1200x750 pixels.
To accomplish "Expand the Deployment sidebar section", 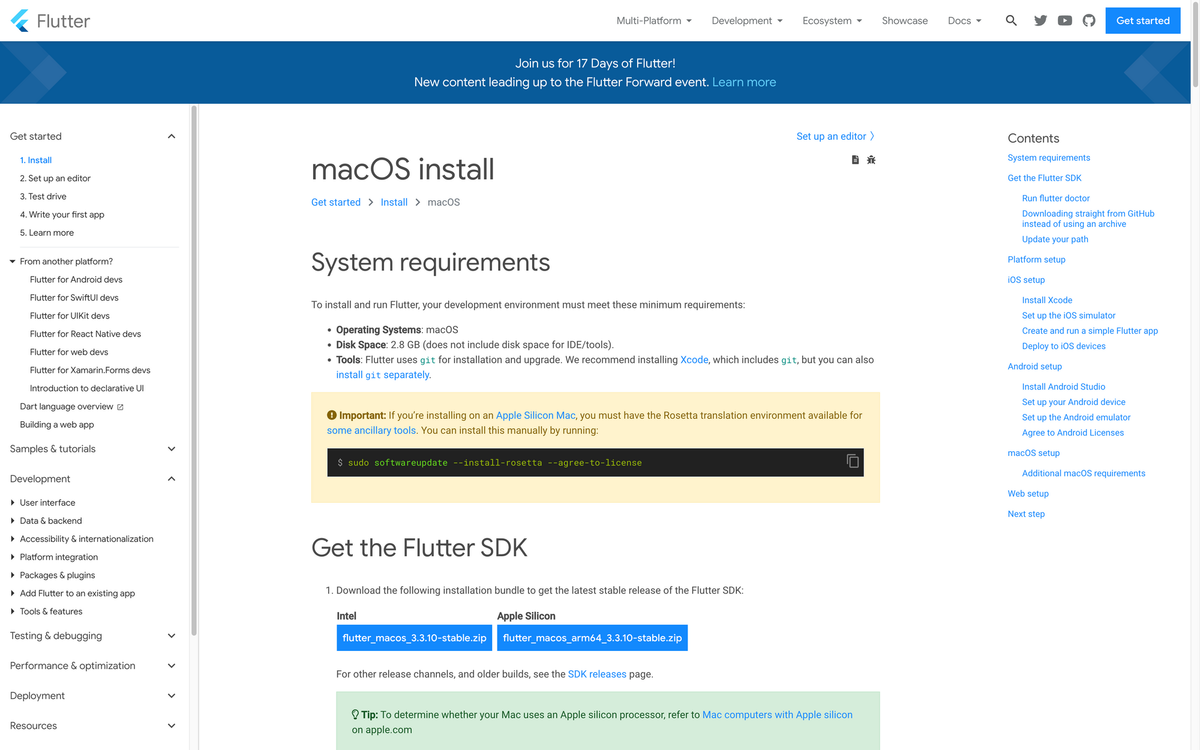I will [x=94, y=696].
